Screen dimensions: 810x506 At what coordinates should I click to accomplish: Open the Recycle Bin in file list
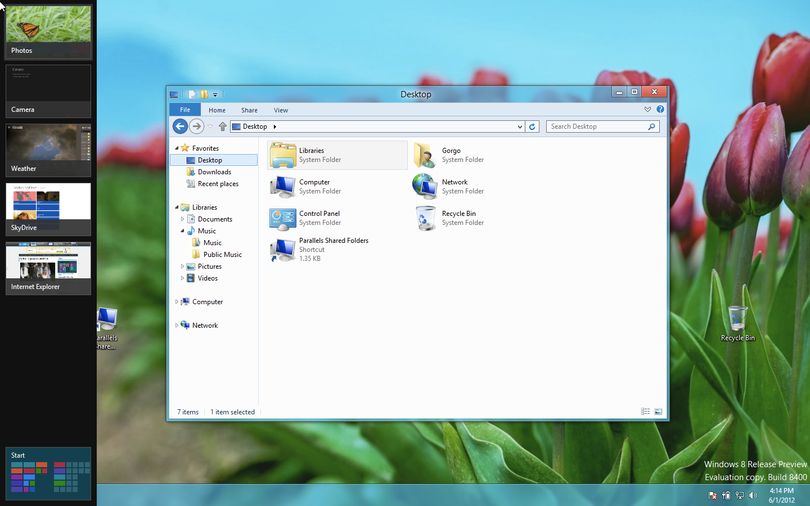pyautogui.click(x=449, y=218)
